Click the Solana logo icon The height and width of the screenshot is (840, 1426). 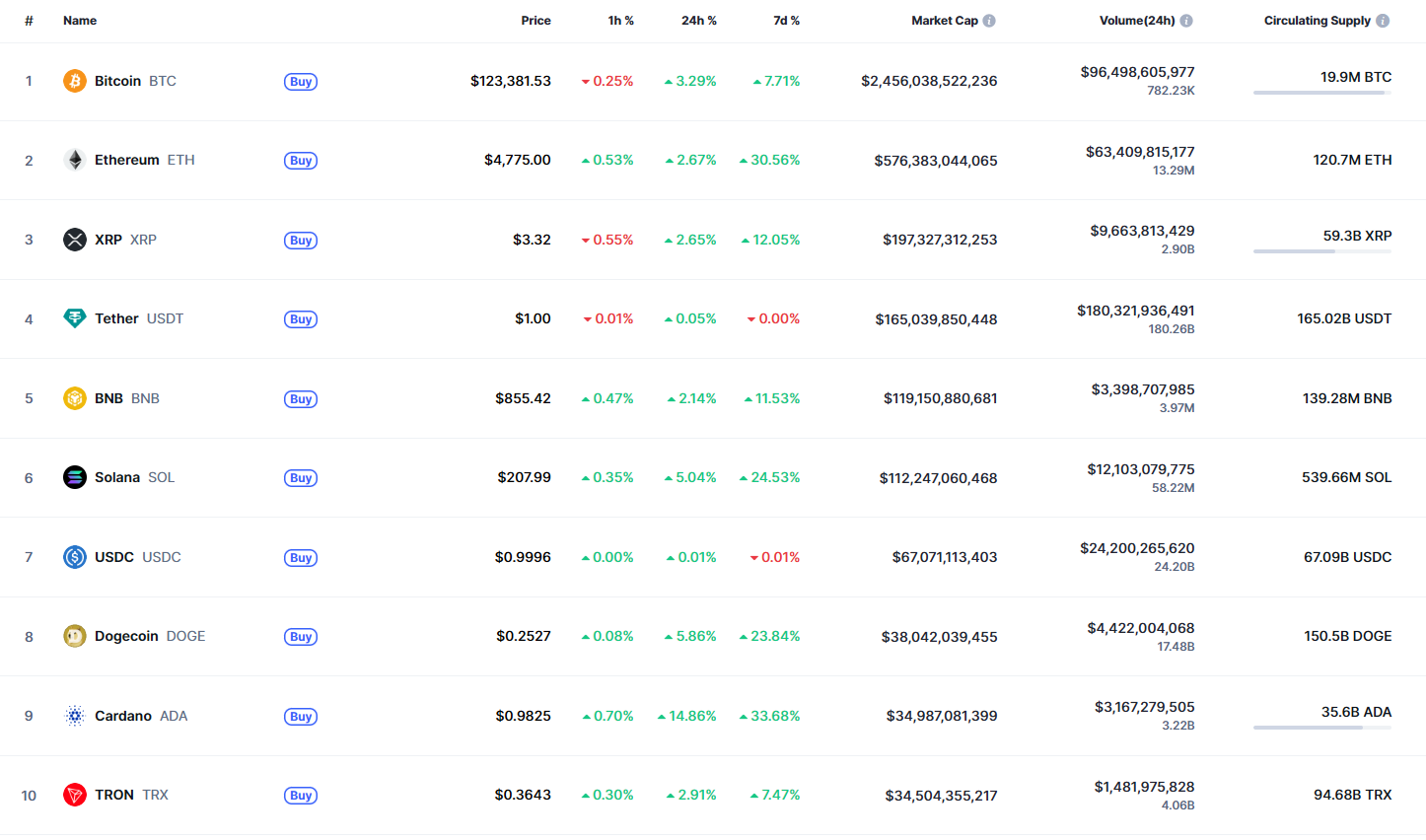[x=75, y=477]
